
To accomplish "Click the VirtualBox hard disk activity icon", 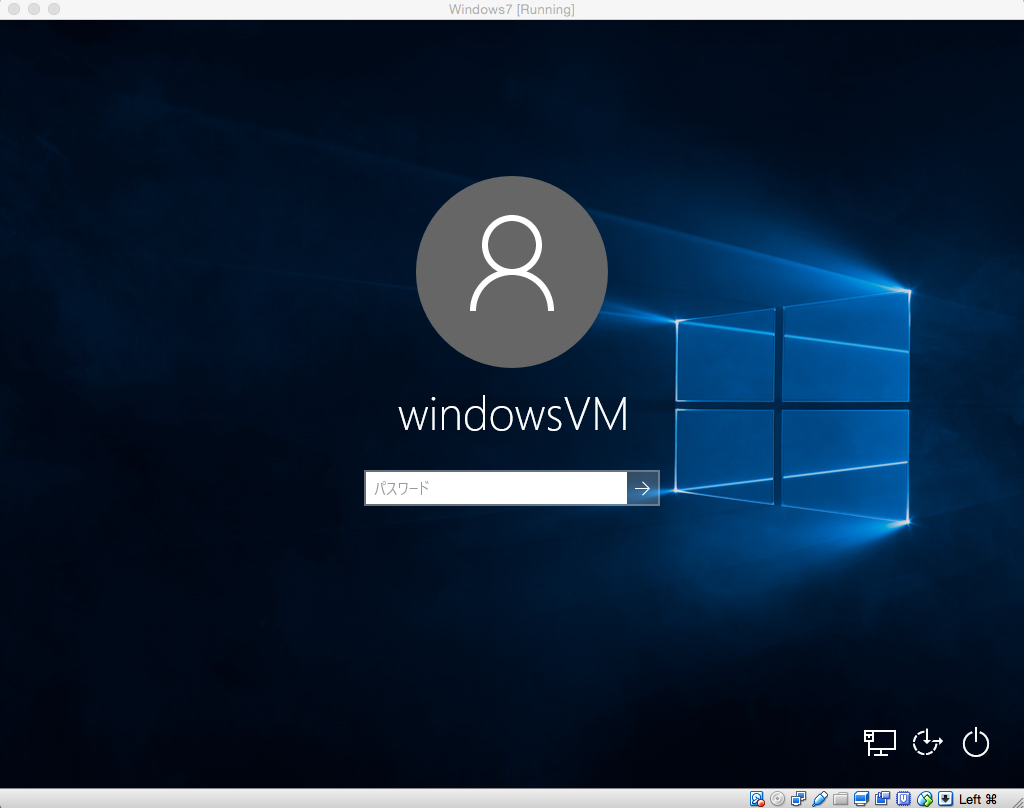I will tap(757, 799).
